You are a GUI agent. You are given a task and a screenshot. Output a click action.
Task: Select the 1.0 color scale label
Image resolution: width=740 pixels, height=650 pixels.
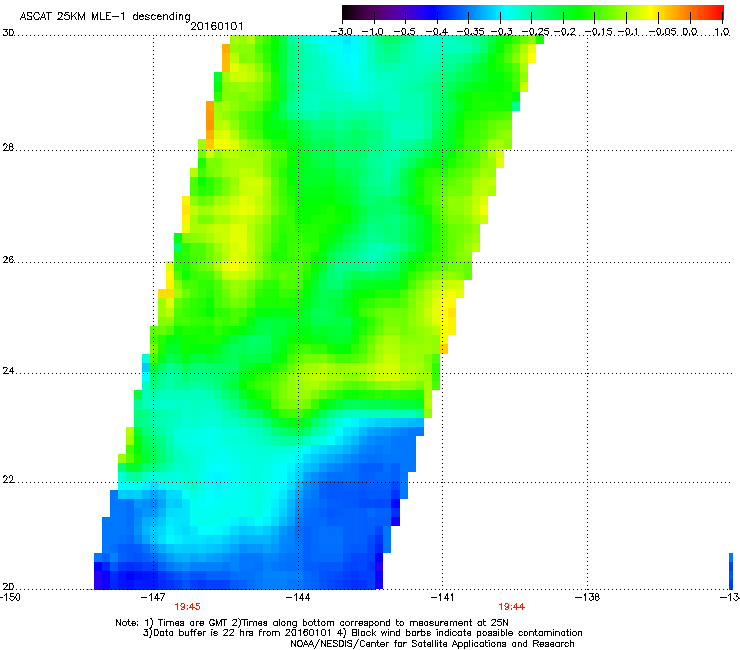coord(722,32)
